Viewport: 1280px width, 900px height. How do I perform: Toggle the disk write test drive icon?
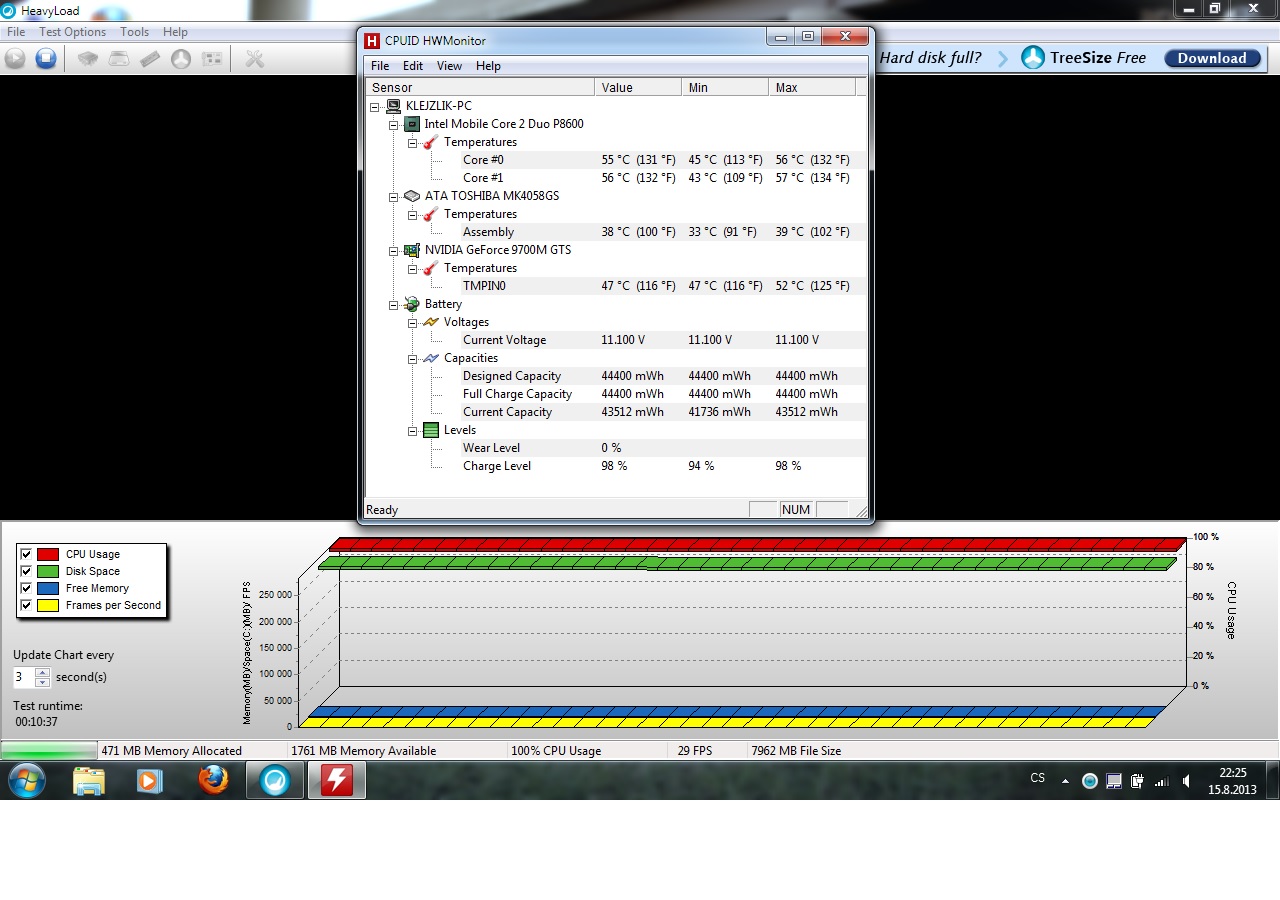[119, 59]
